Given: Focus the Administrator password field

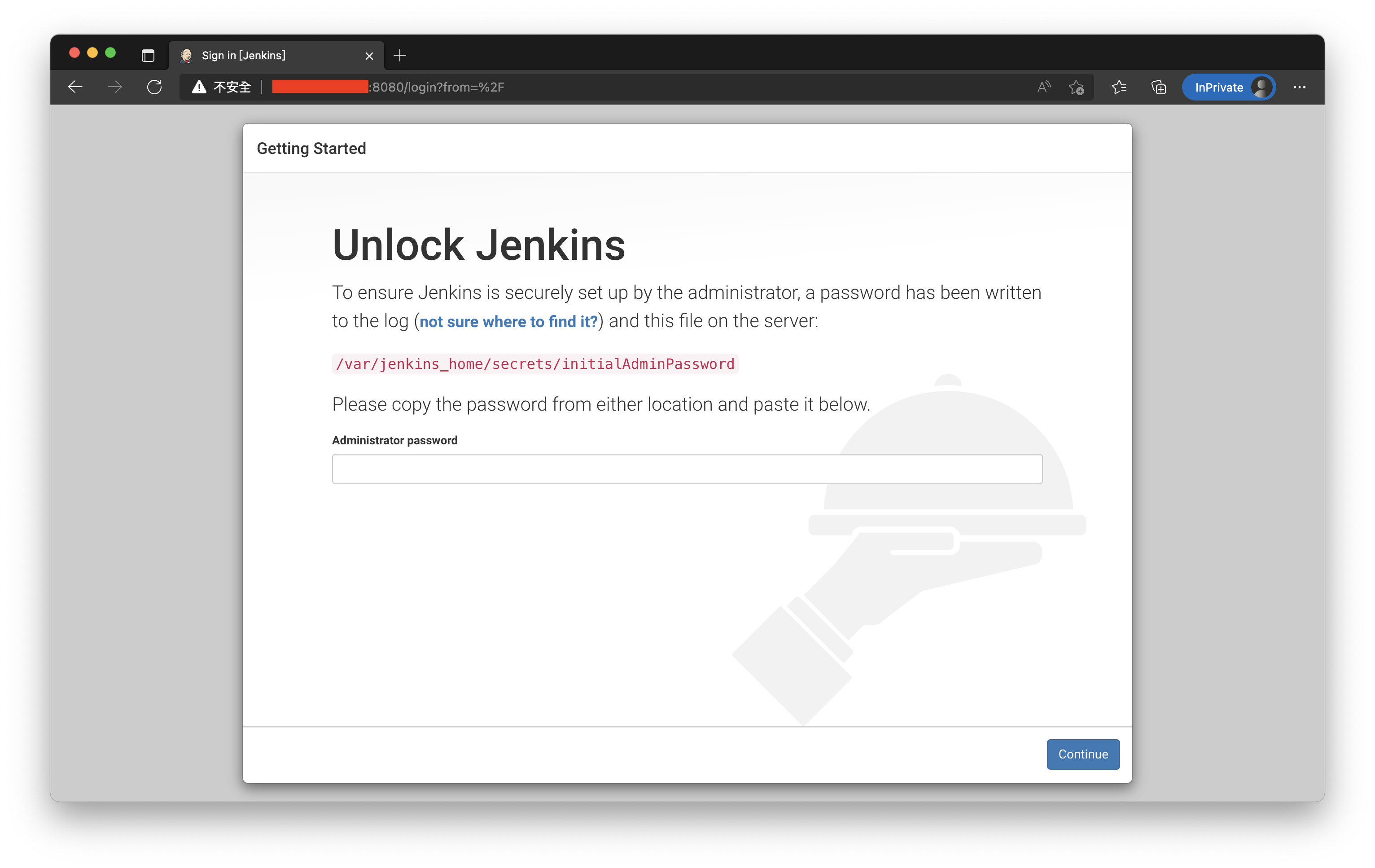Looking at the screenshot, I should 687,469.
